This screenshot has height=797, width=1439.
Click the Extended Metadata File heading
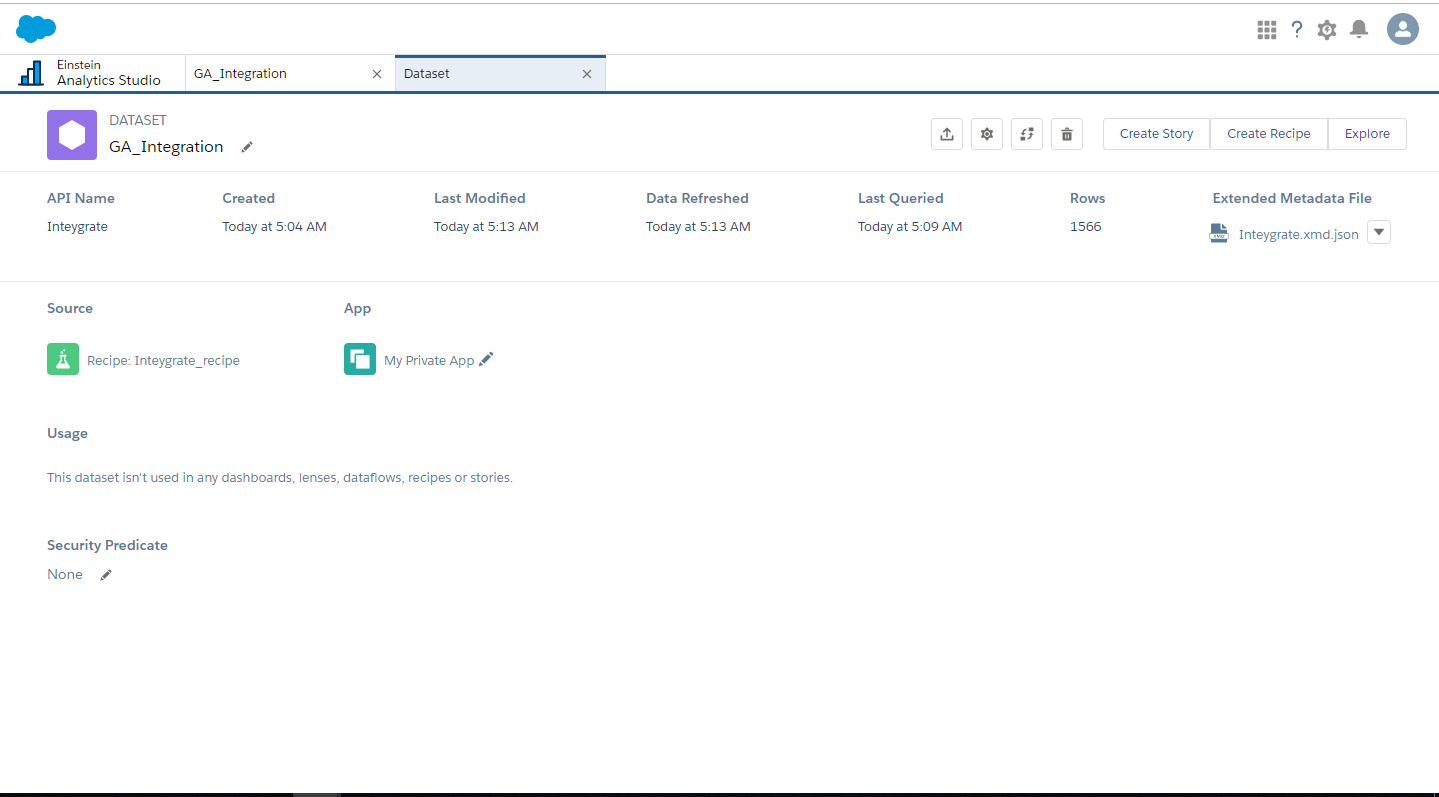click(1292, 198)
